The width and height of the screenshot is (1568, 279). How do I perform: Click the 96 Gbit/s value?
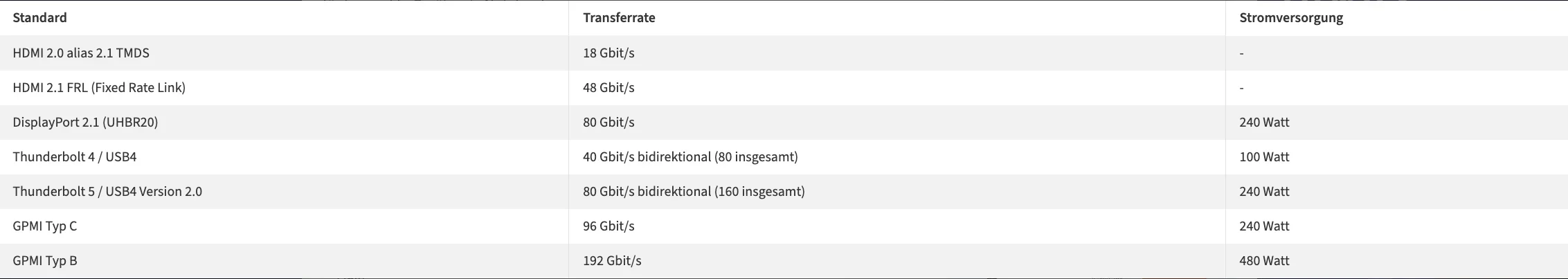click(609, 226)
